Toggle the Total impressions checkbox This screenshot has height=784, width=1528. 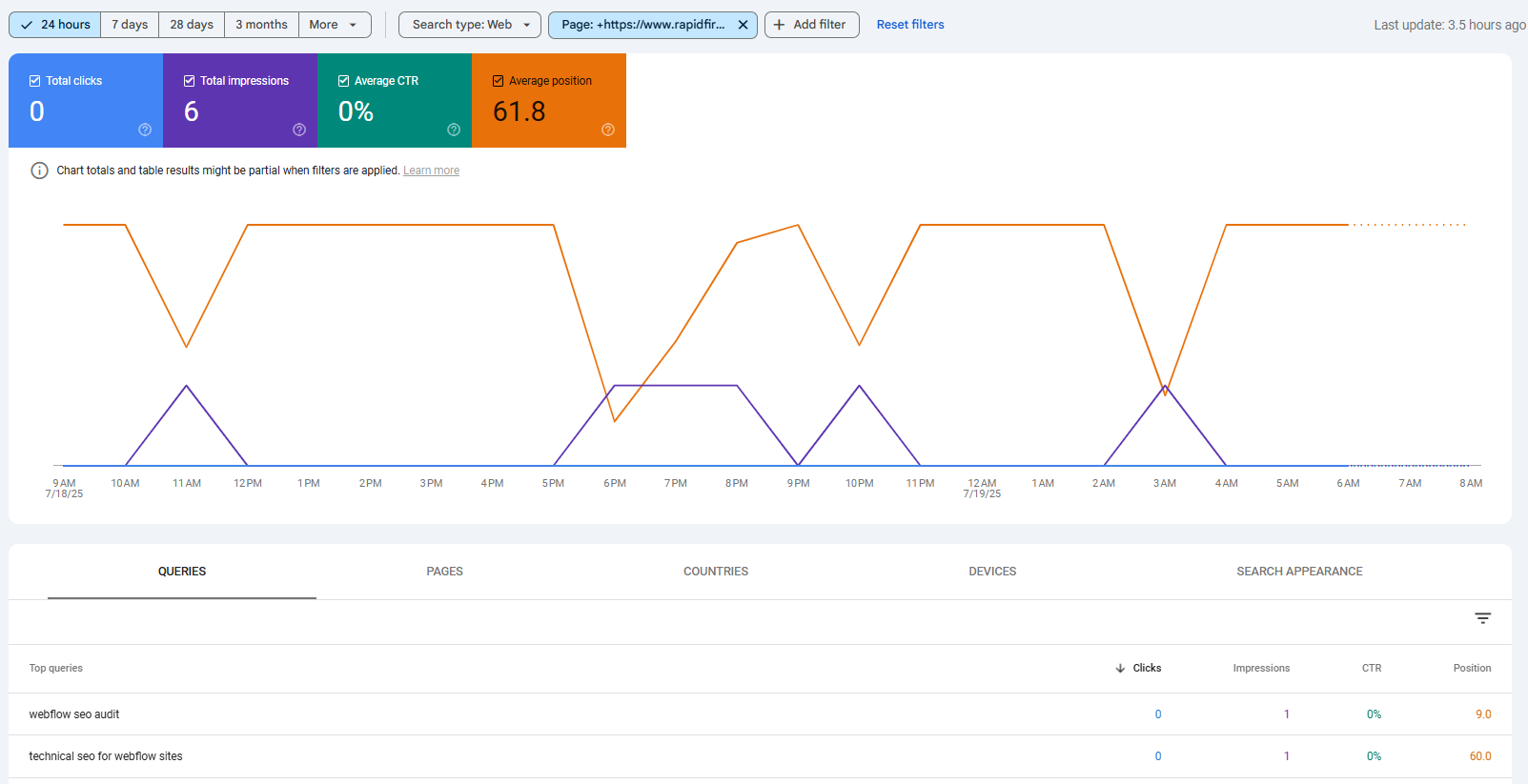[x=189, y=81]
